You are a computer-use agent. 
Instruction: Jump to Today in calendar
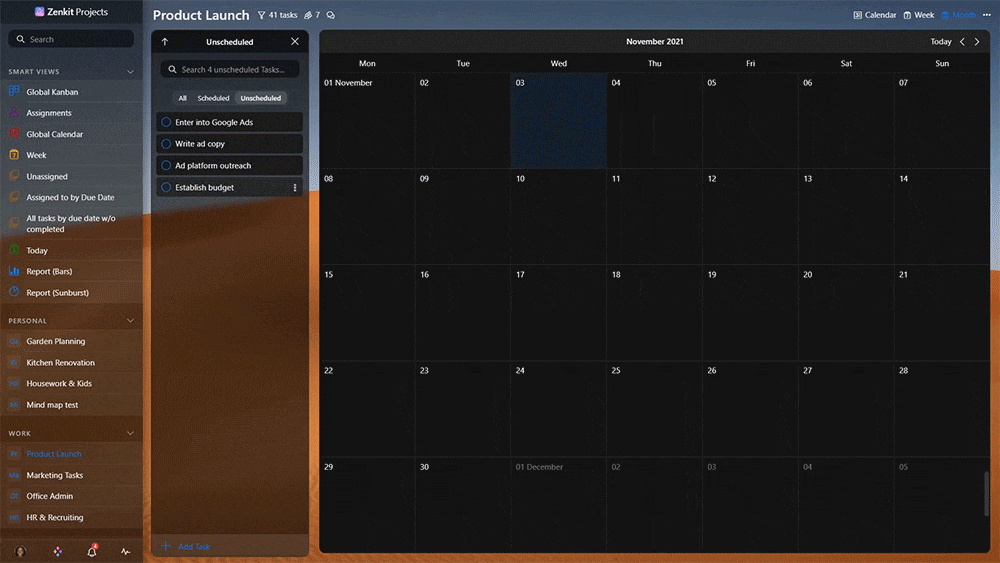pos(941,41)
